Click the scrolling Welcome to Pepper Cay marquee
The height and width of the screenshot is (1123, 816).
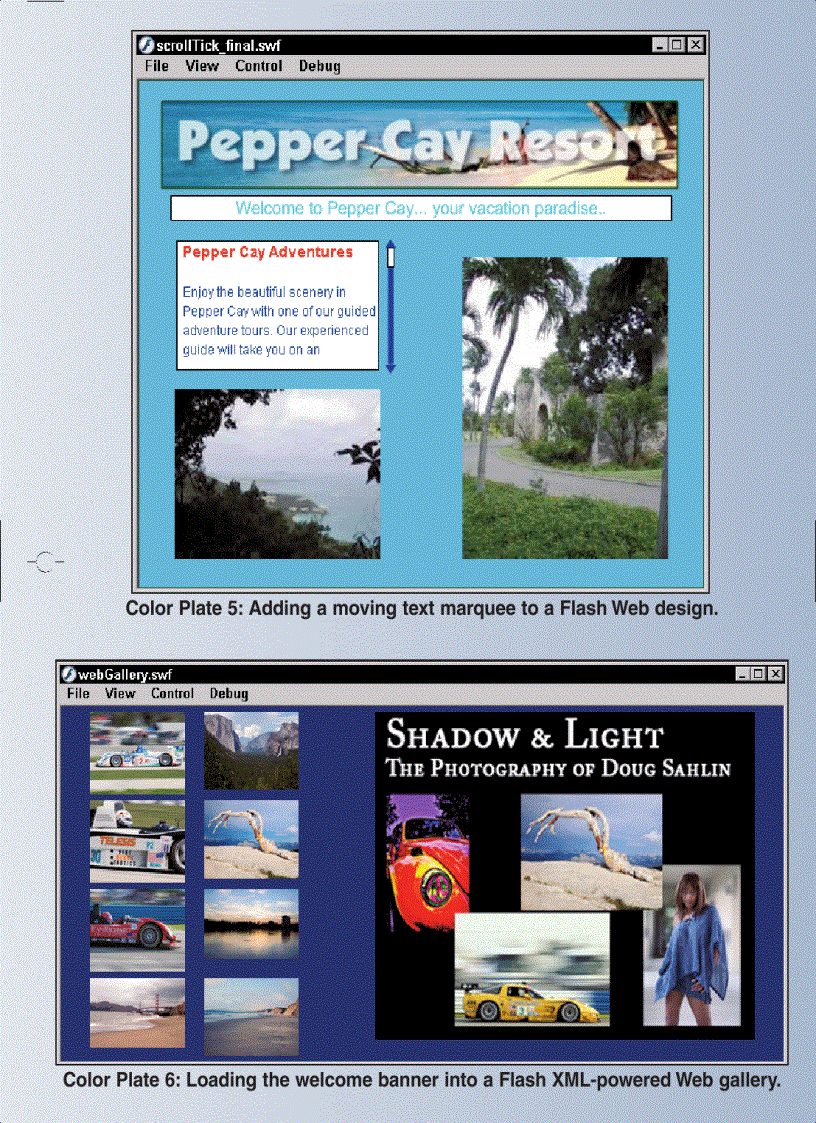(421, 208)
